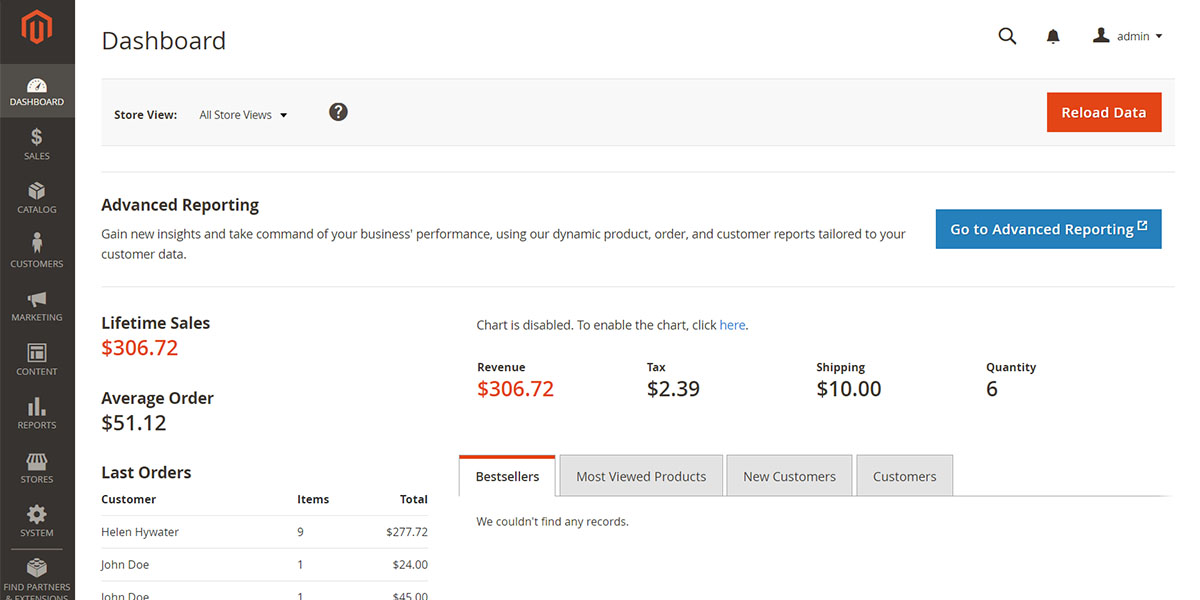Click the search magnifier icon
The width and height of the screenshot is (1200, 600).
tap(1007, 36)
